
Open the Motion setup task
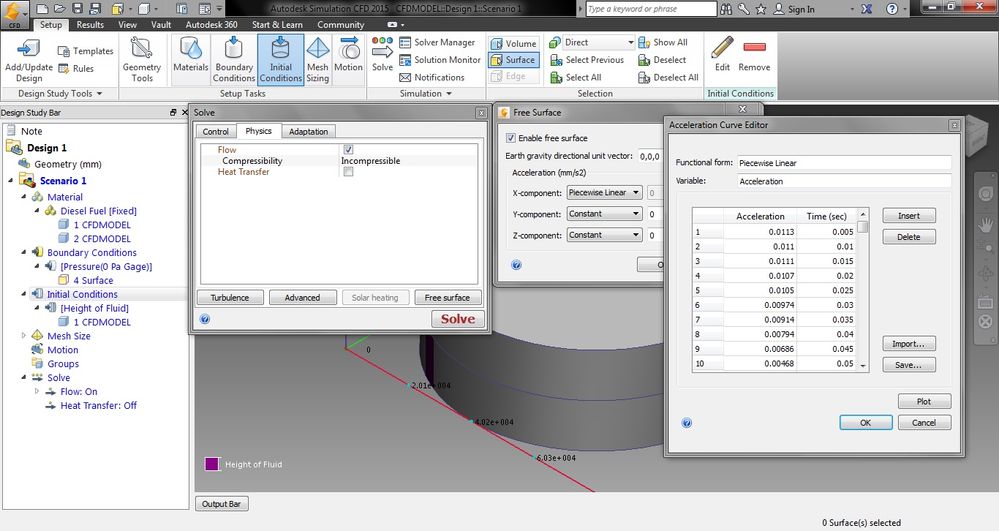pyautogui.click(x=348, y=54)
